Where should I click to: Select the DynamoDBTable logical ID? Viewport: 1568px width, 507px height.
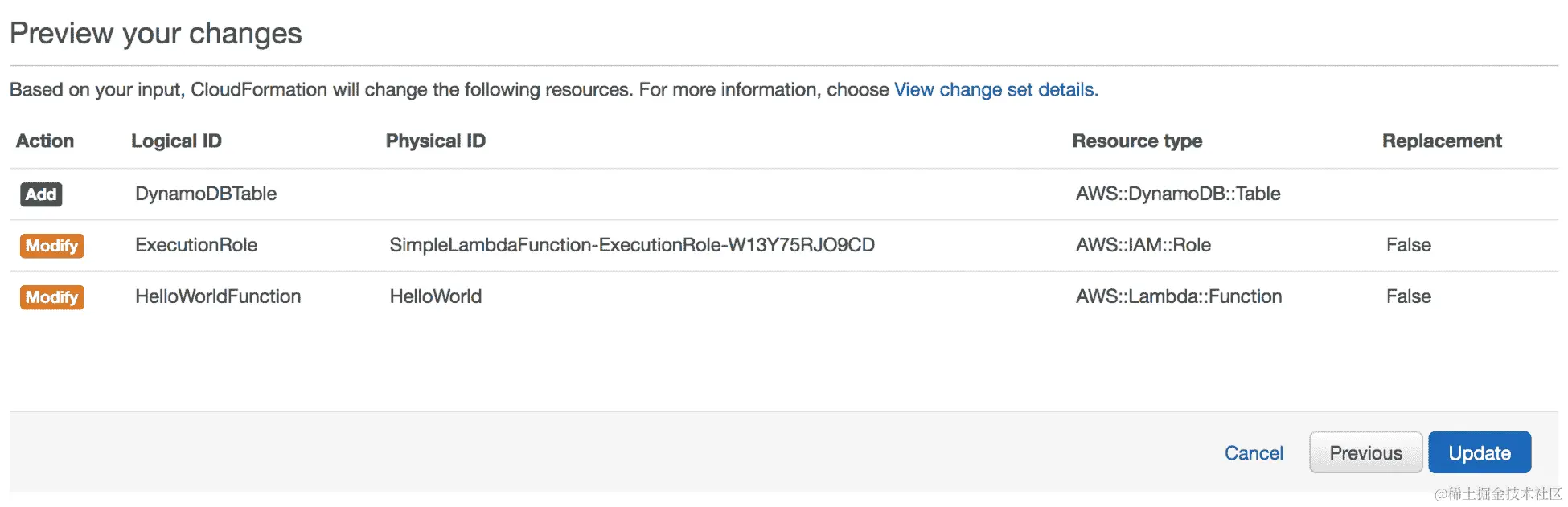coord(206,194)
